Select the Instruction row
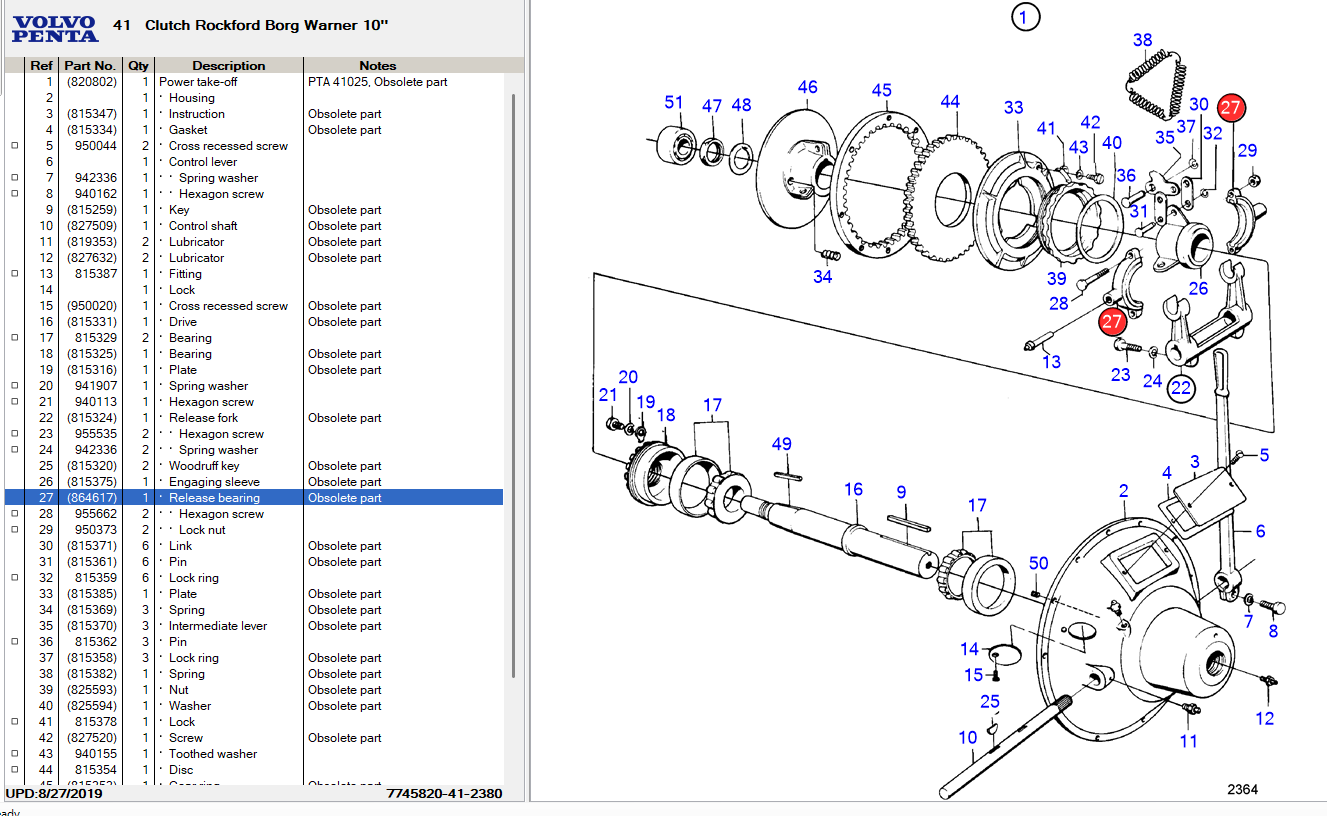Image resolution: width=1327 pixels, height=816 pixels. pos(254,114)
